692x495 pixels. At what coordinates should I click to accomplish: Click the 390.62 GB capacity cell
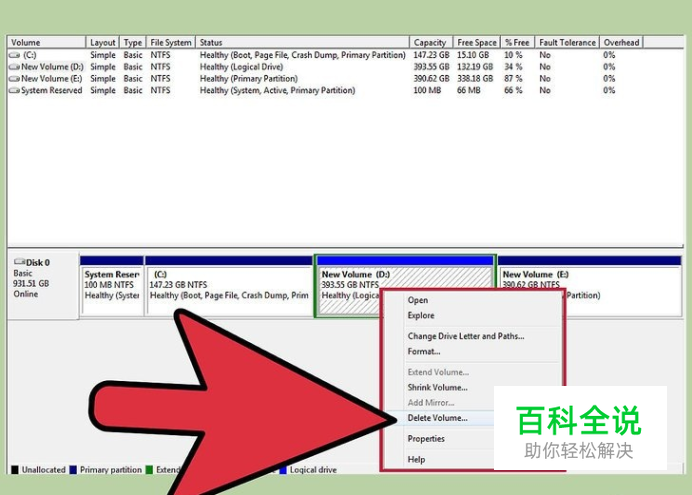(x=431, y=79)
